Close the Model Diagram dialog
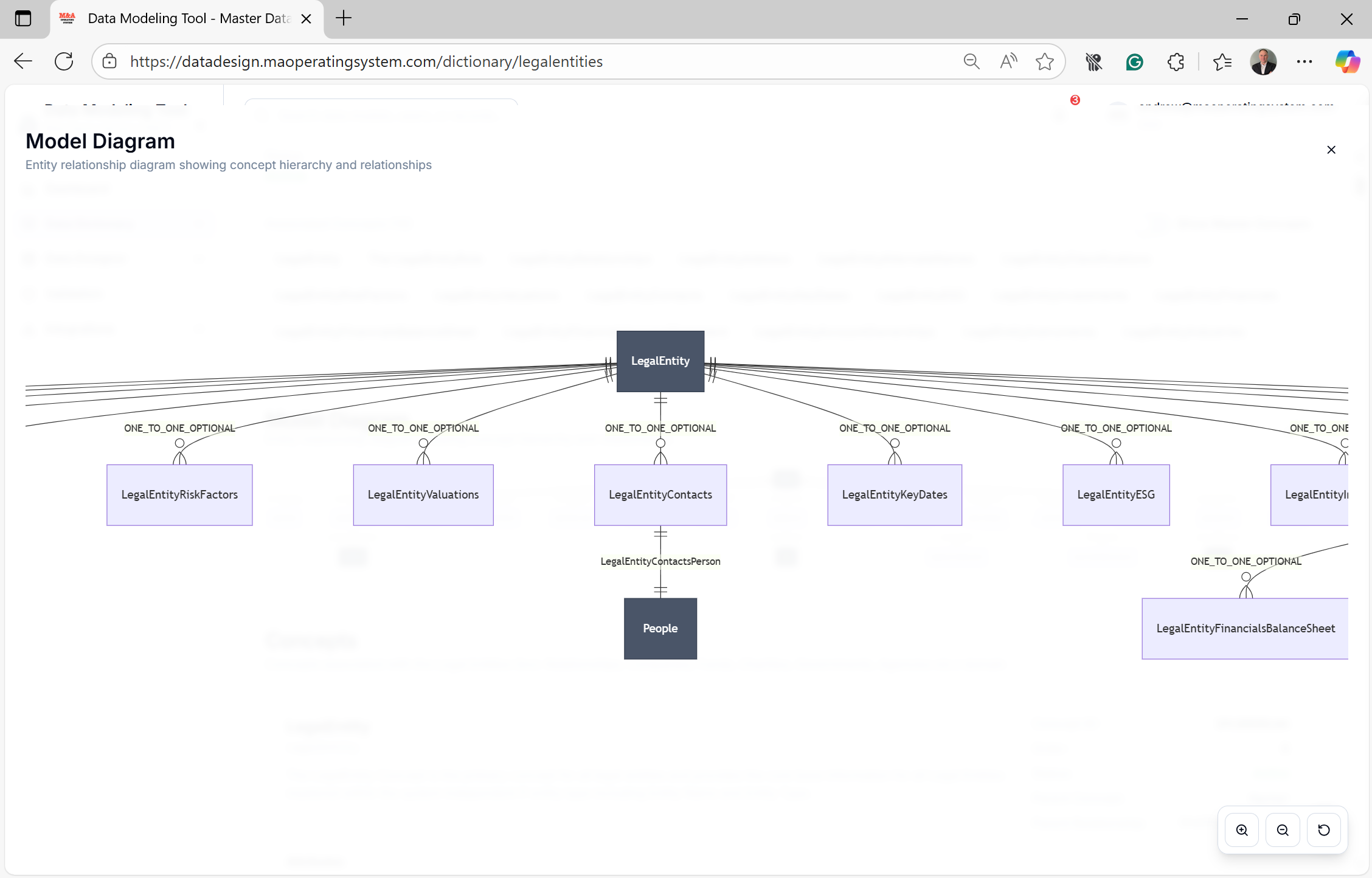The image size is (1372, 878). click(x=1331, y=150)
